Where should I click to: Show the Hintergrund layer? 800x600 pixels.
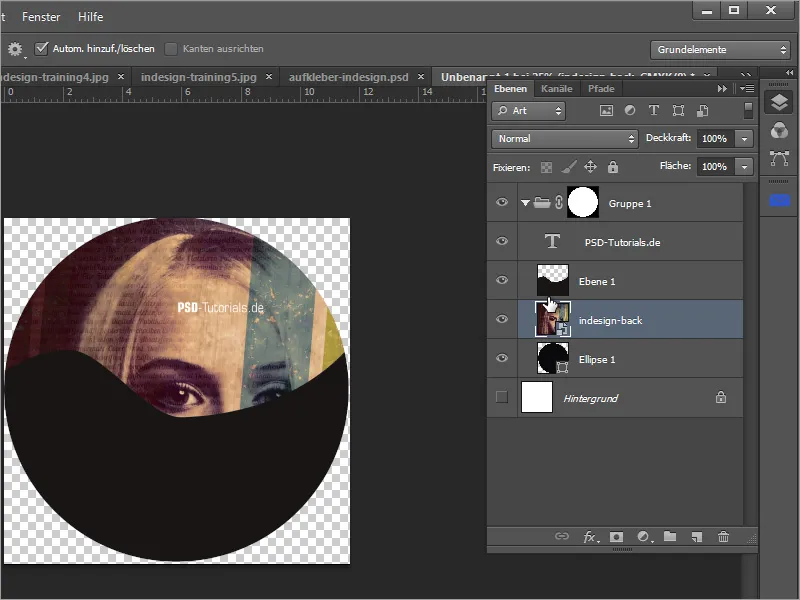(501, 397)
